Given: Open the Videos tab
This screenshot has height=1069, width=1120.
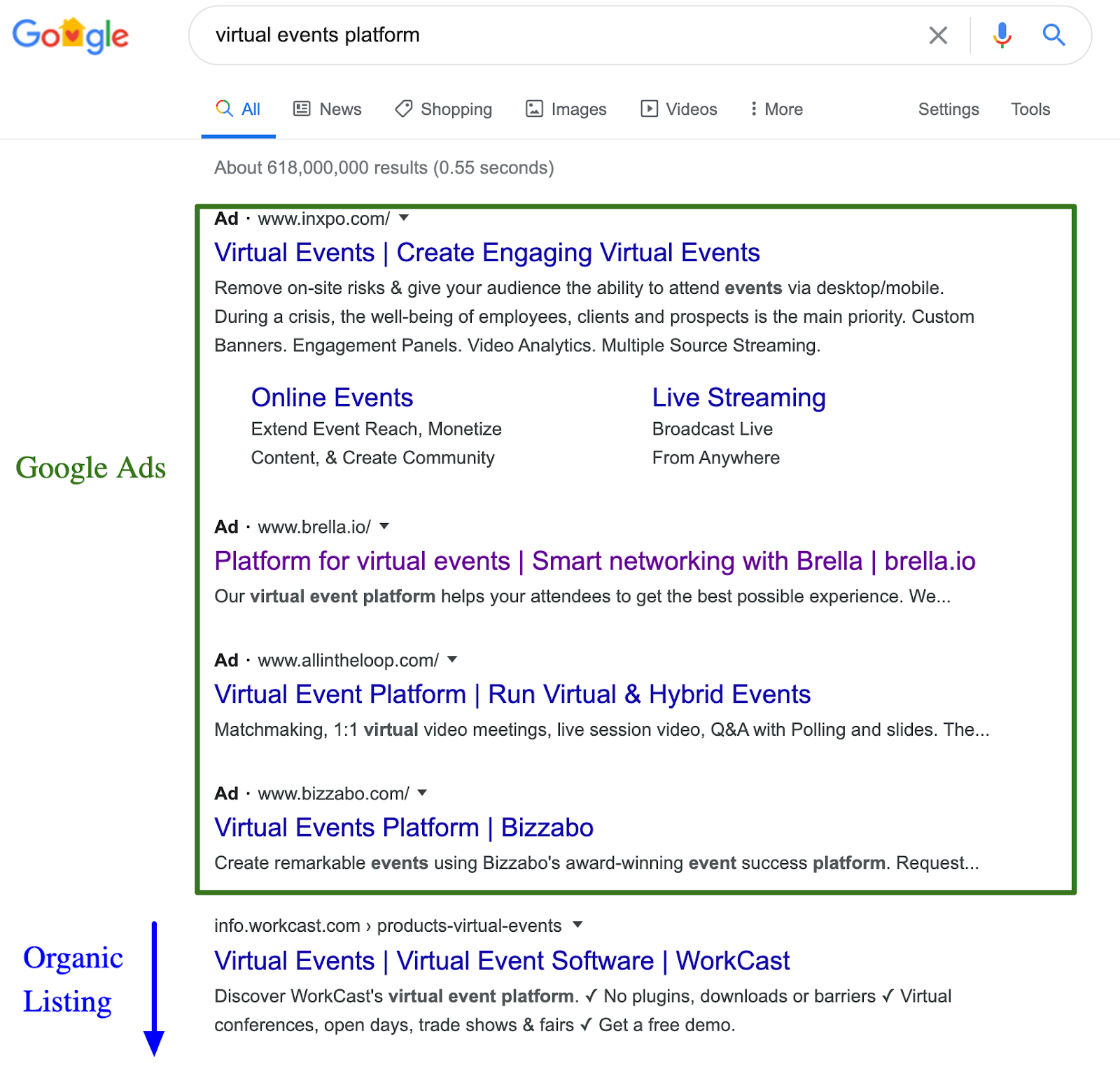Looking at the screenshot, I should (x=679, y=109).
